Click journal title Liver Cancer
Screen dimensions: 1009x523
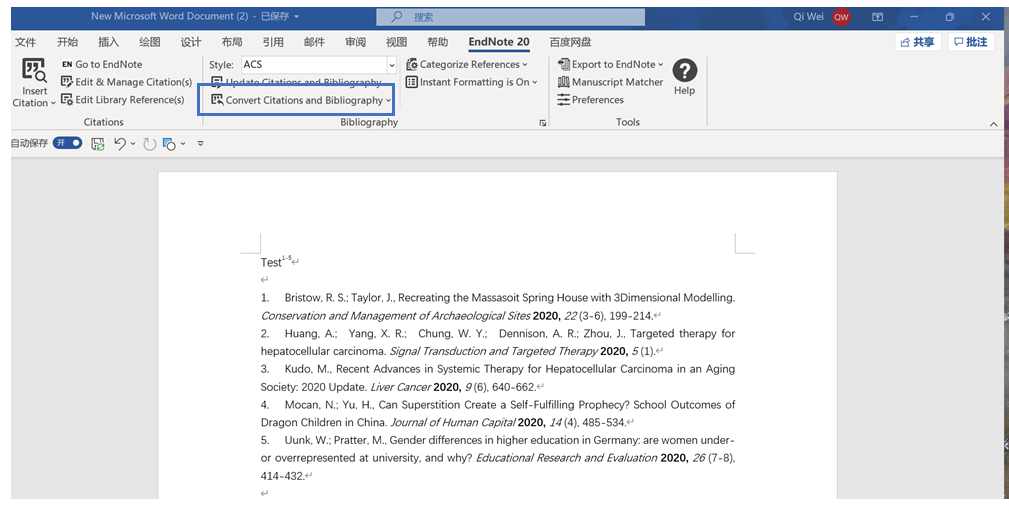tap(400, 387)
